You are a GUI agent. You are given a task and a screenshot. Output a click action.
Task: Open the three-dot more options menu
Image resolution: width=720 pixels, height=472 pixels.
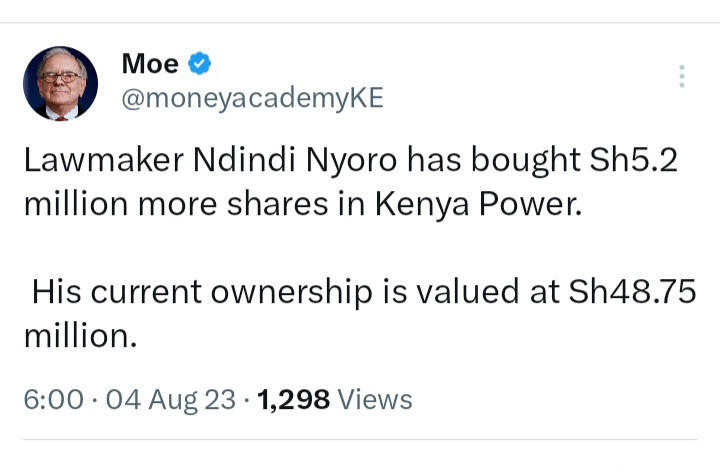point(681,77)
